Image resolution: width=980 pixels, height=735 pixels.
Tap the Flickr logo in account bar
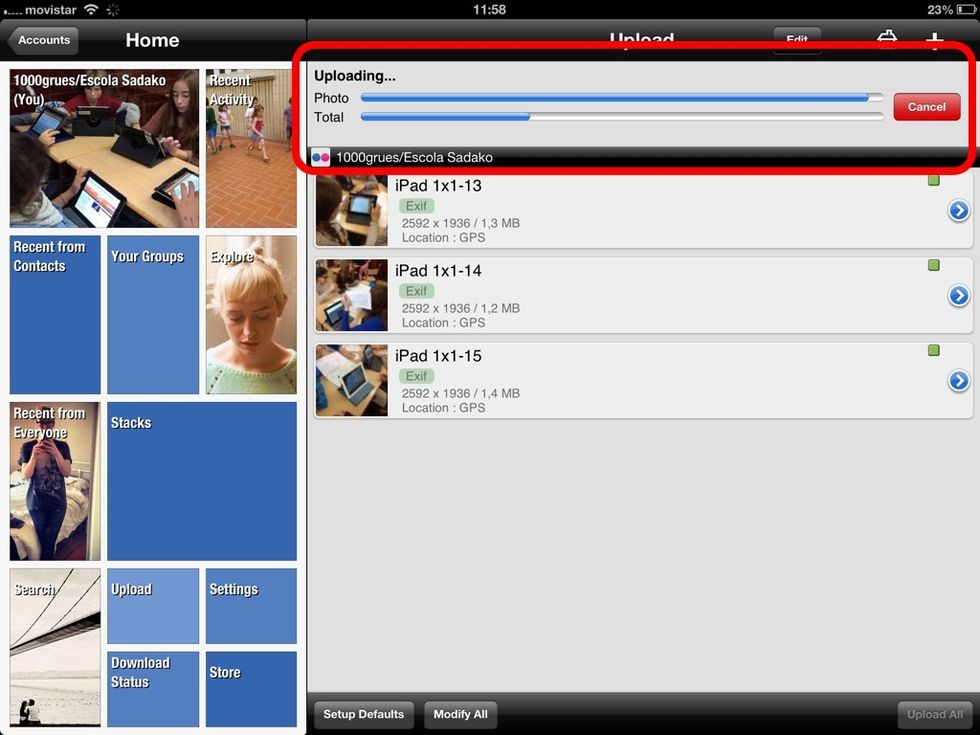(x=321, y=157)
